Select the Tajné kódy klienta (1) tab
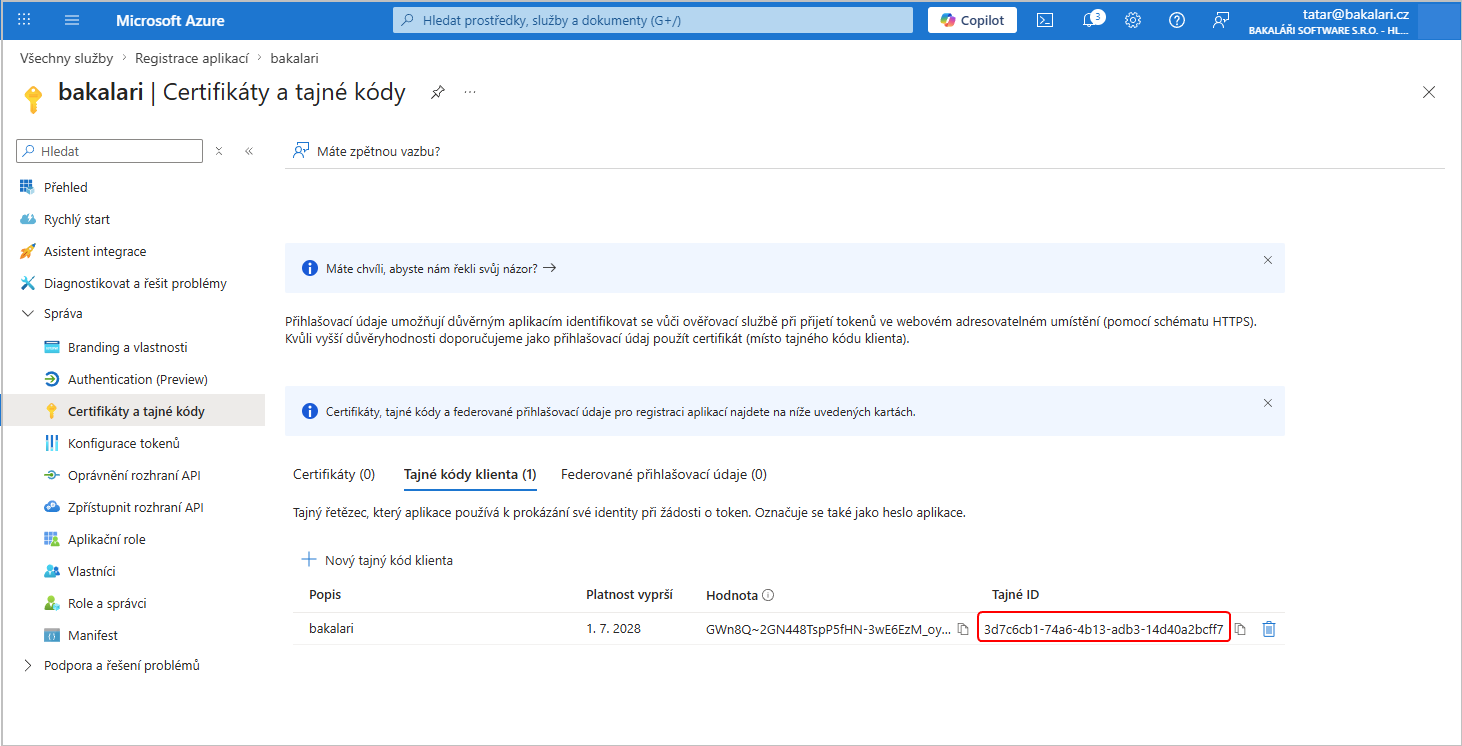Viewport: 1462px width, 746px height. pos(470,474)
